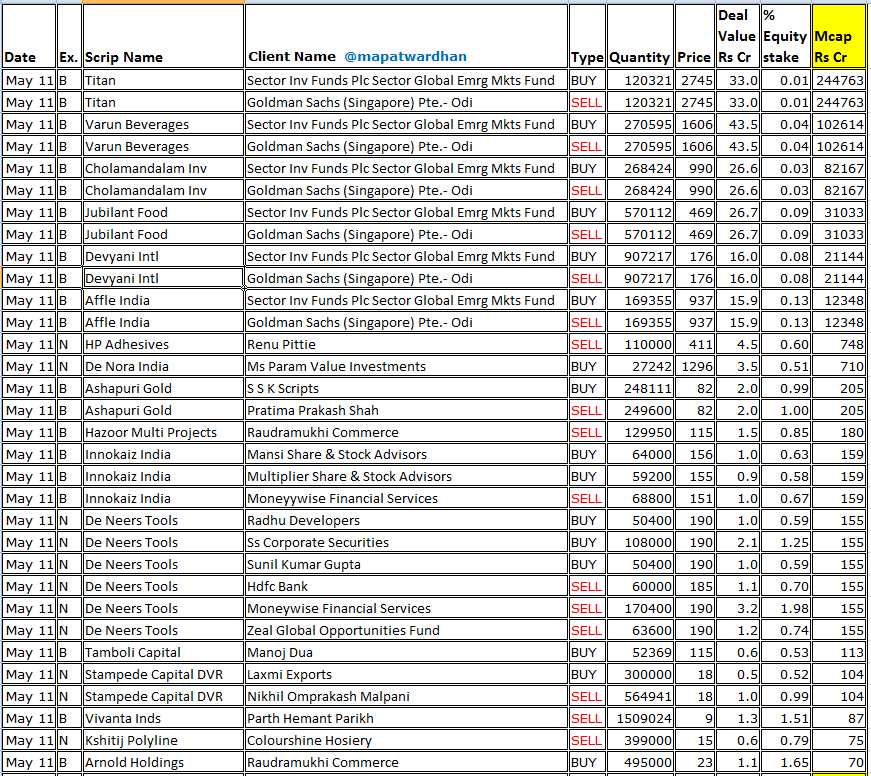
Task: Click the Scrip Name header cell
Action: 163,36
